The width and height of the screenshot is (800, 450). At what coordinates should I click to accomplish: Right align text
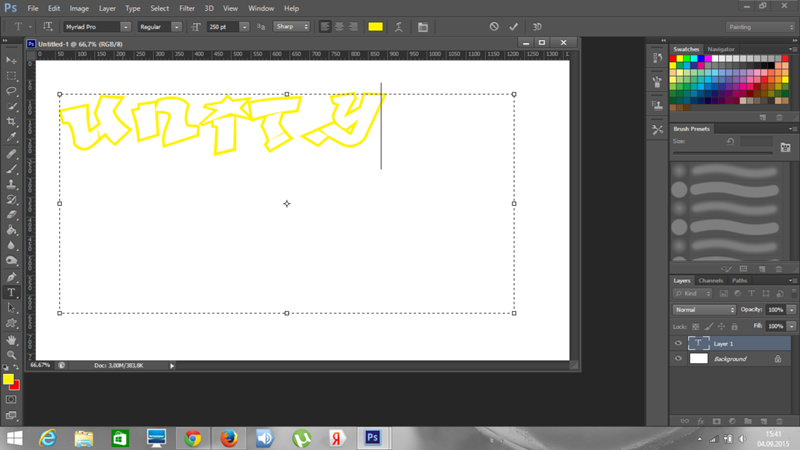[x=353, y=27]
